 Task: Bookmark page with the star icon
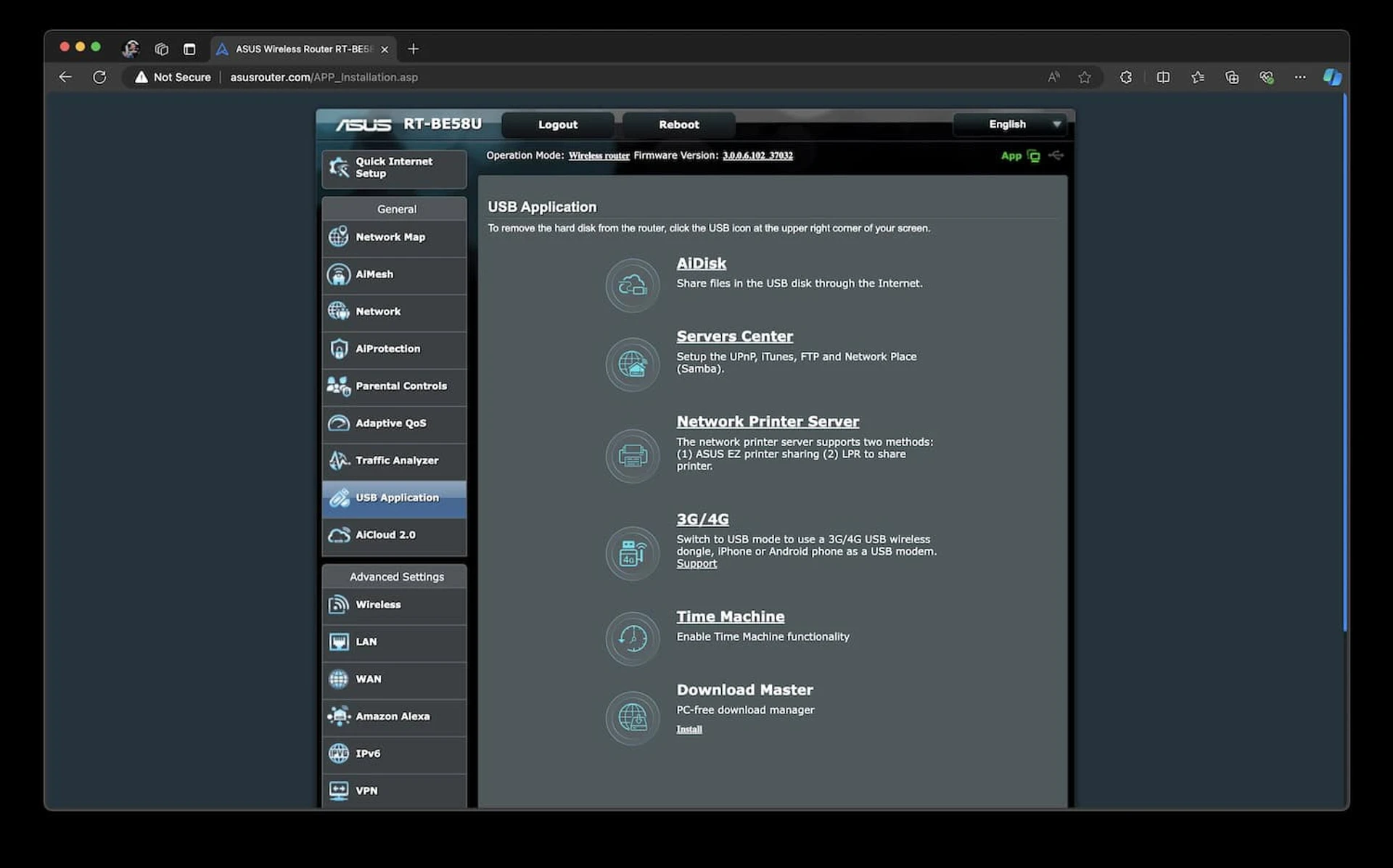[1084, 77]
